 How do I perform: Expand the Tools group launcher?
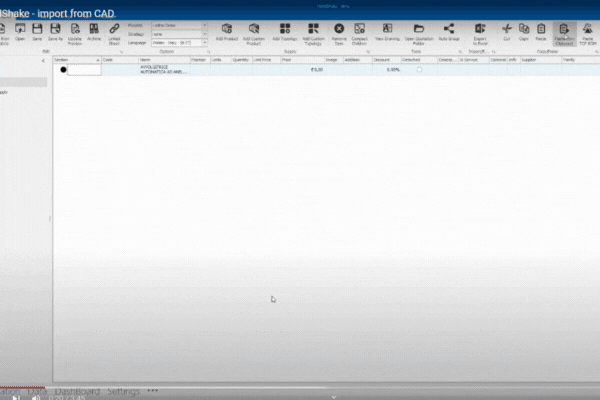[460, 52]
